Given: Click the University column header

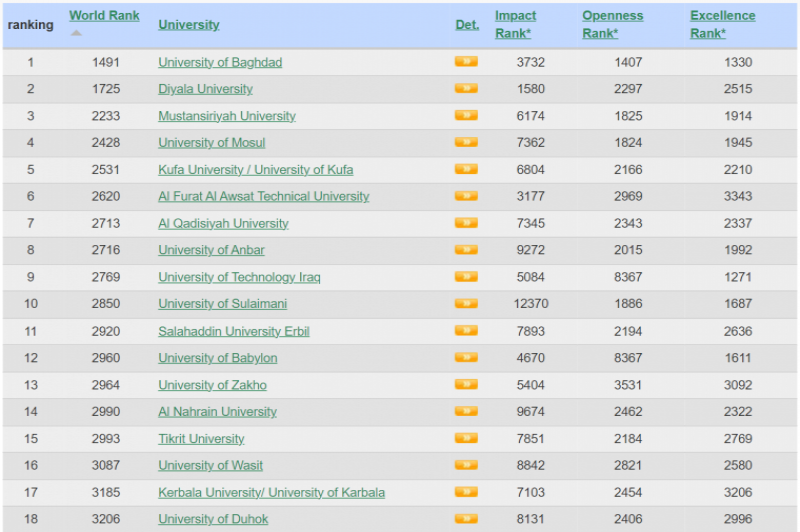Looking at the screenshot, I should pos(188,24).
